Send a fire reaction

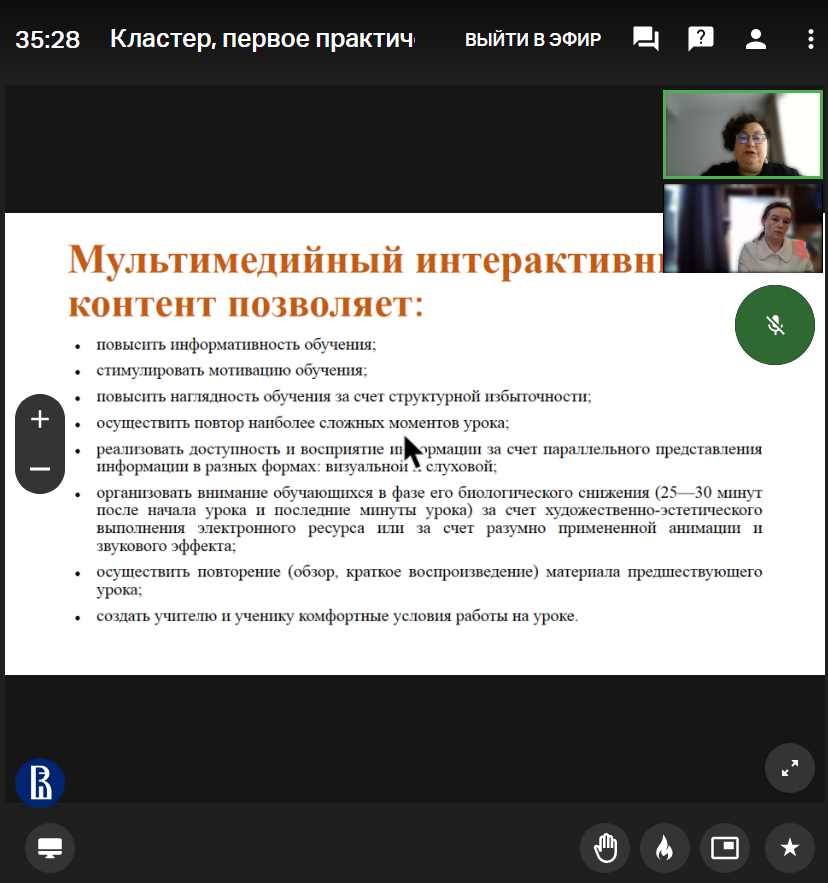pos(662,848)
